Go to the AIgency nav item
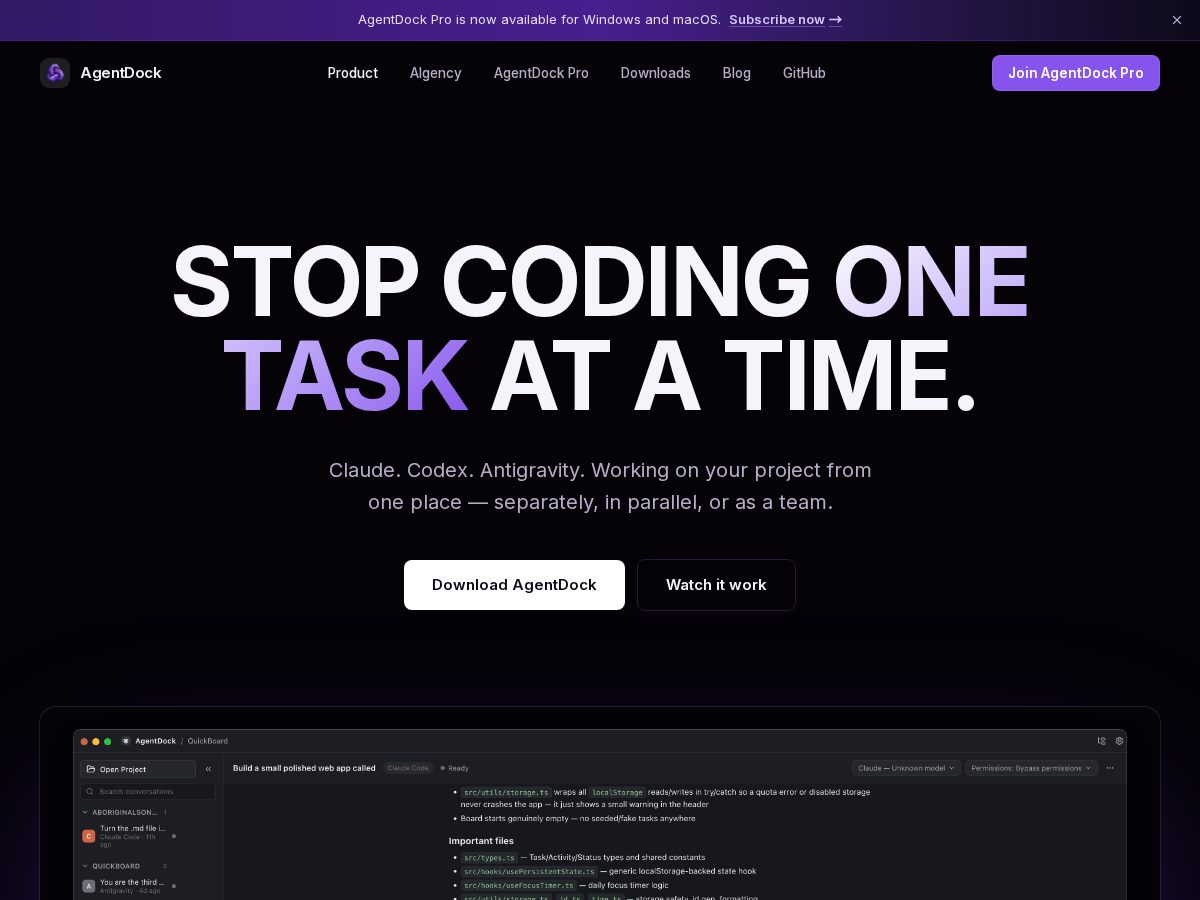The height and width of the screenshot is (900, 1200). (x=436, y=73)
